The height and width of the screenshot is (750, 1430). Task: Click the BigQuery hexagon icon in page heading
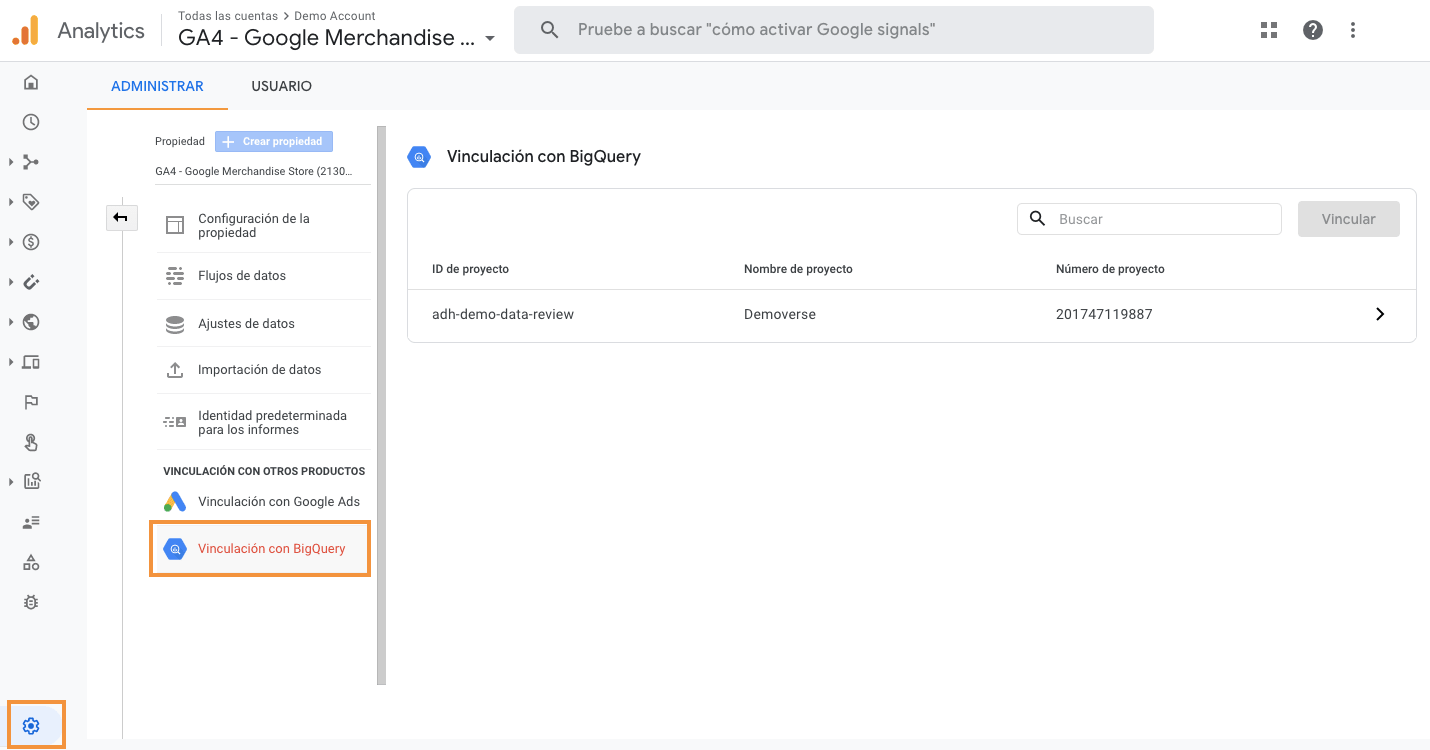click(x=419, y=157)
